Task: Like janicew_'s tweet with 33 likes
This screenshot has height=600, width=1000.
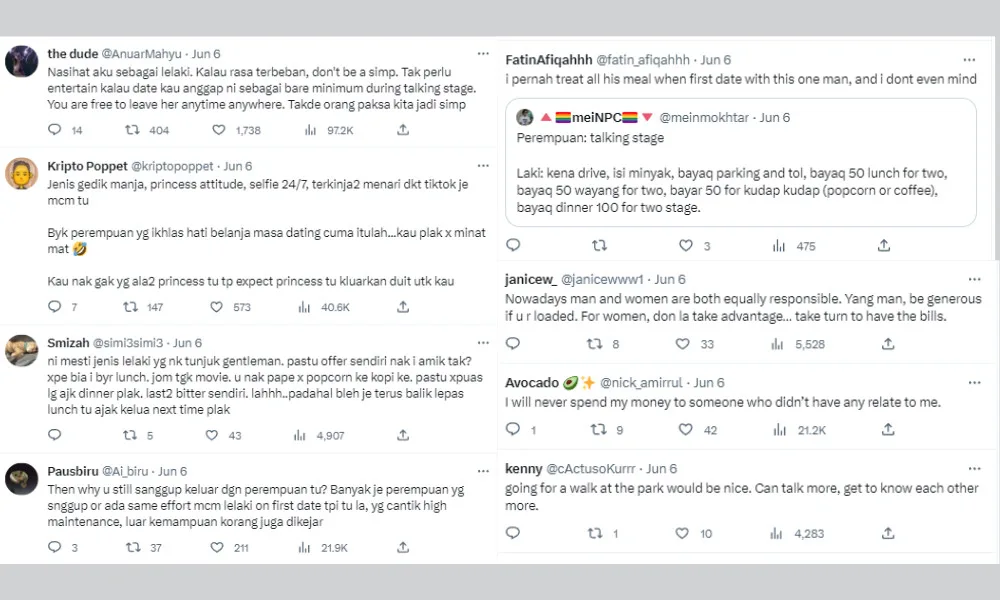Action: coord(686,344)
